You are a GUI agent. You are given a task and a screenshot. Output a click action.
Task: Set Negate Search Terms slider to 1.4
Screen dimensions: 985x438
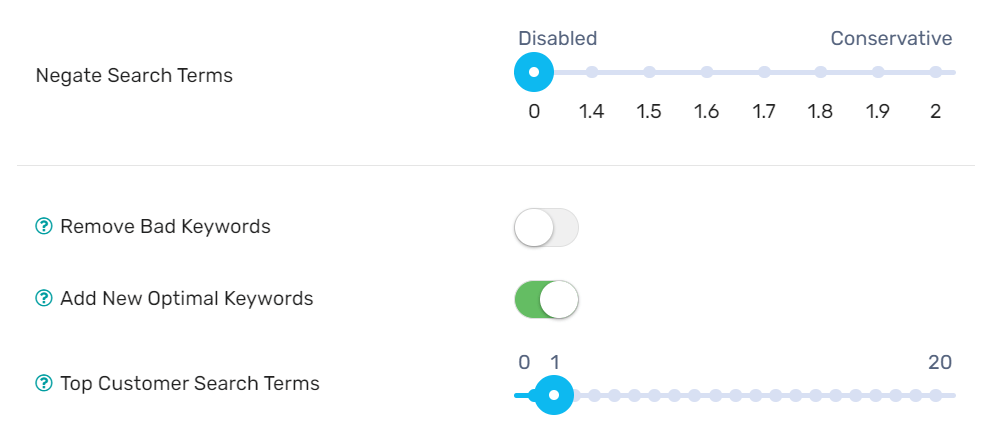click(x=592, y=72)
